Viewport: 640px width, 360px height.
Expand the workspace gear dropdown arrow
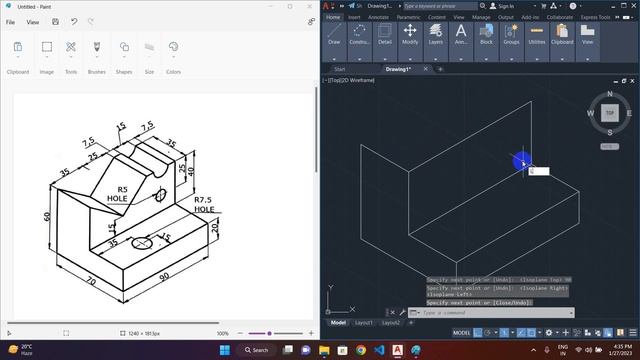pos(558,333)
